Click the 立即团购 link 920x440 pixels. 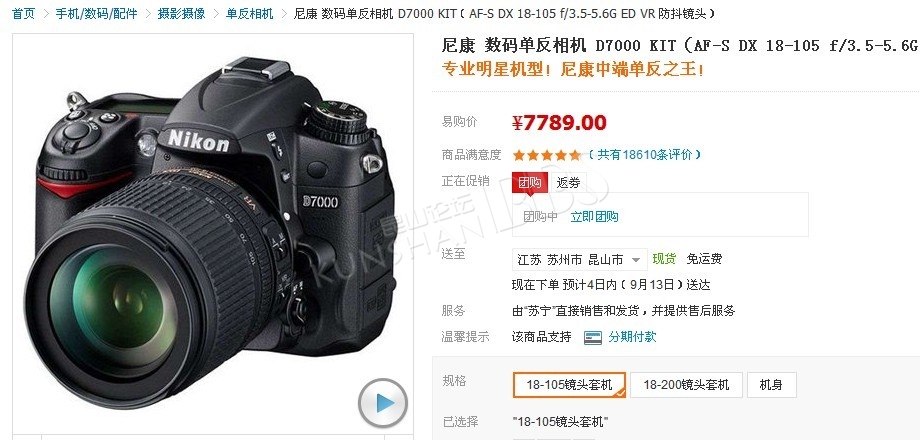(x=594, y=216)
